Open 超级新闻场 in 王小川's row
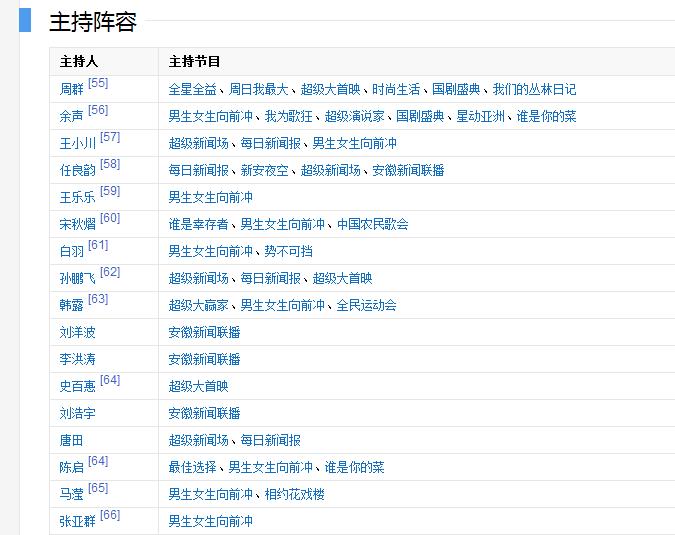This screenshot has width=675, height=535. pos(198,143)
